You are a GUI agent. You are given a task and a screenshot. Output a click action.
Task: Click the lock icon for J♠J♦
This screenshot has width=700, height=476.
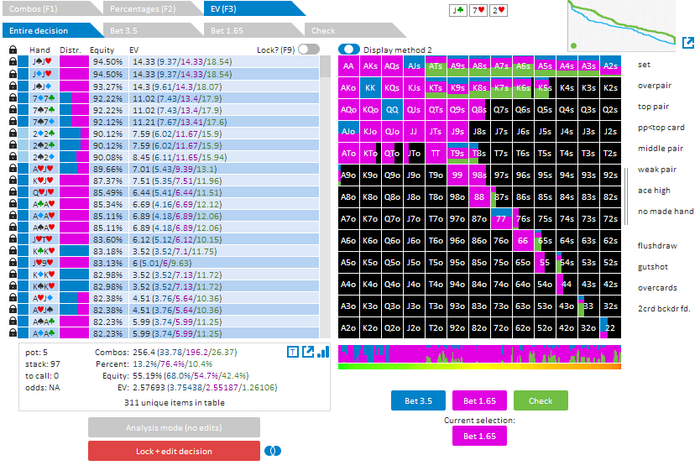point(13,85)
